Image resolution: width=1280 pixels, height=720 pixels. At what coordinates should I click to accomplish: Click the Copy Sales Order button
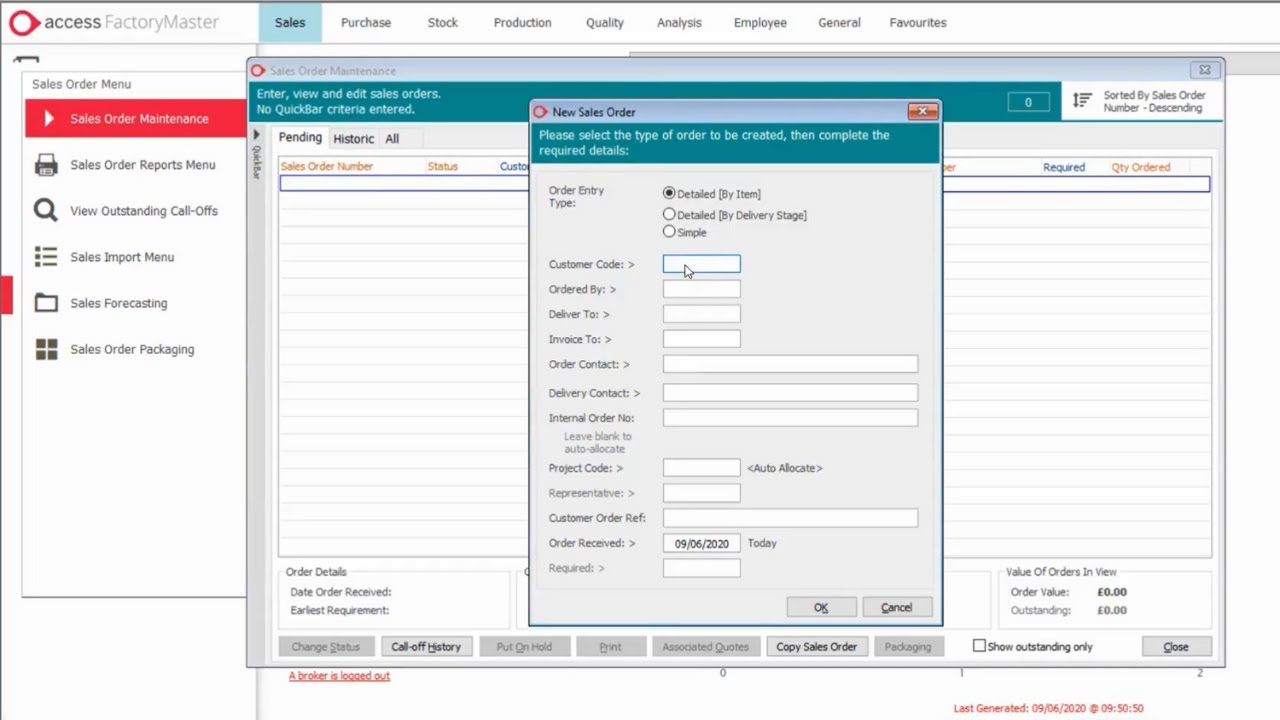(817, 646)
